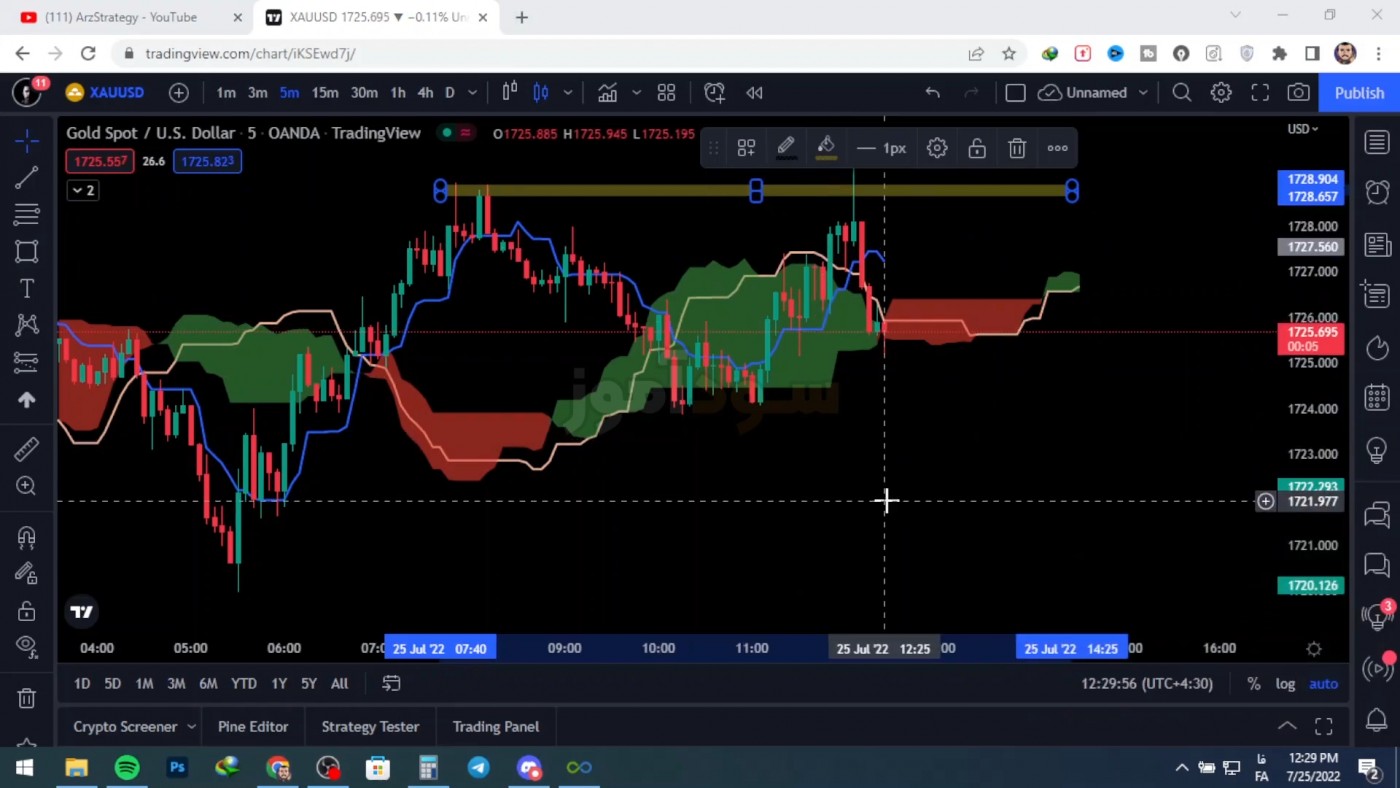
Task: Open more options three dots menu
Action: click(x=1057, y=148)
